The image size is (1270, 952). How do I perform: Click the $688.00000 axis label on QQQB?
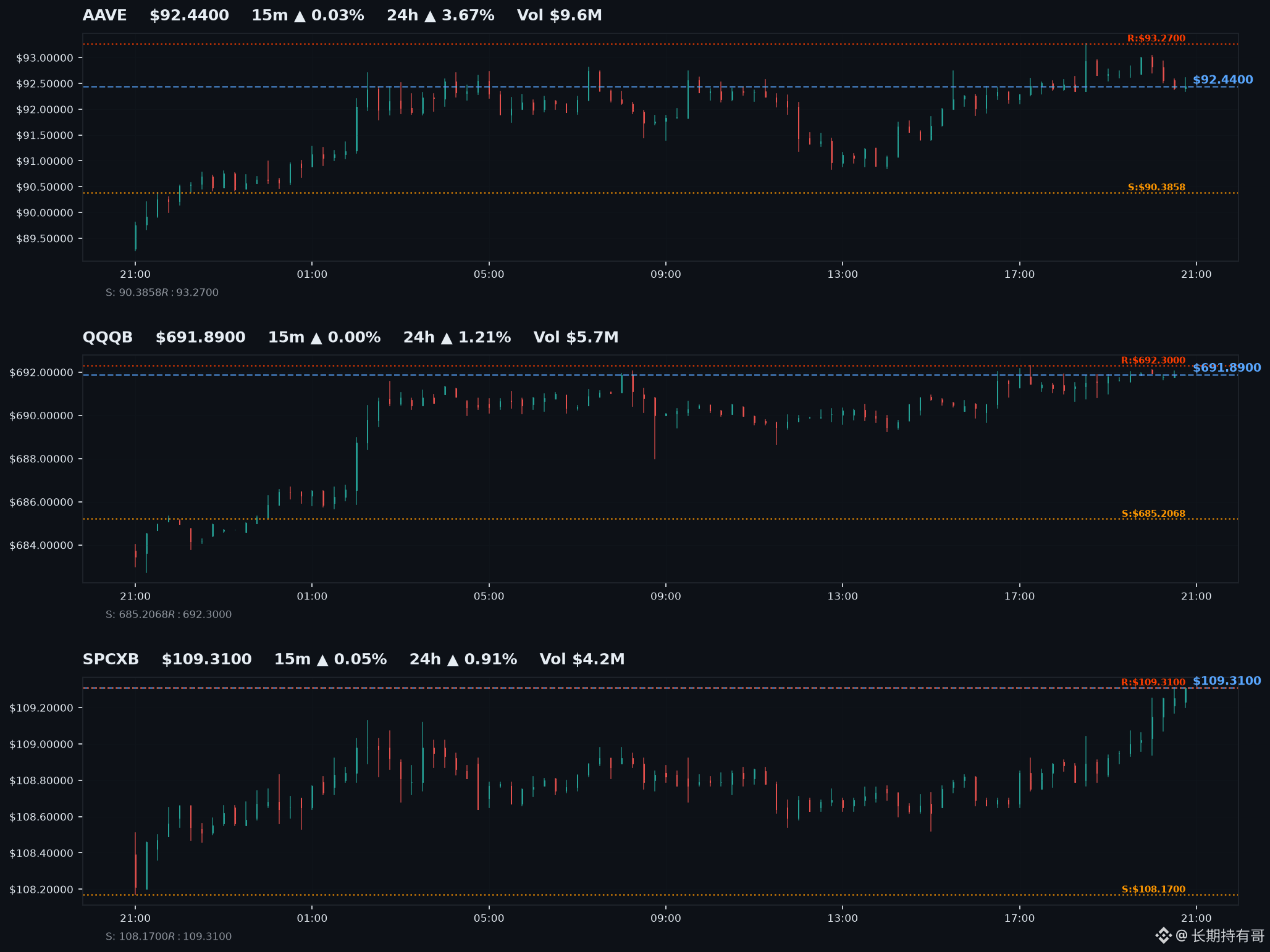(41, 459)
